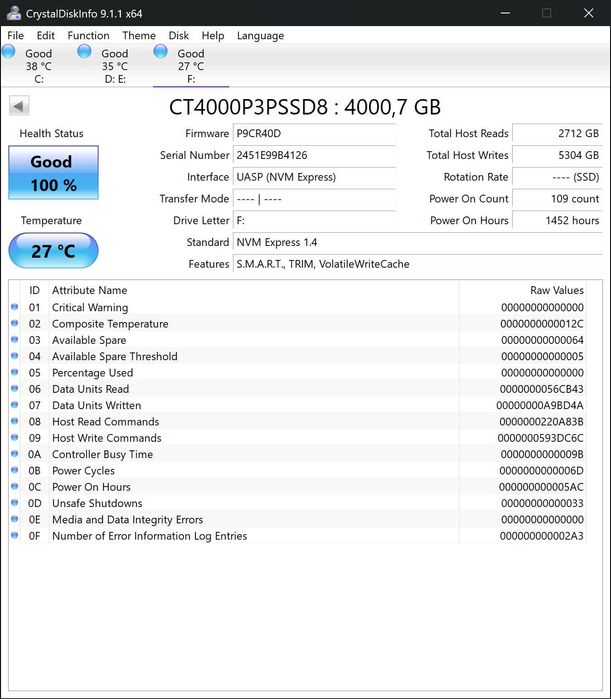Click the ID column header
Viewport: 611px width, 699px height.
click(34, 290)
